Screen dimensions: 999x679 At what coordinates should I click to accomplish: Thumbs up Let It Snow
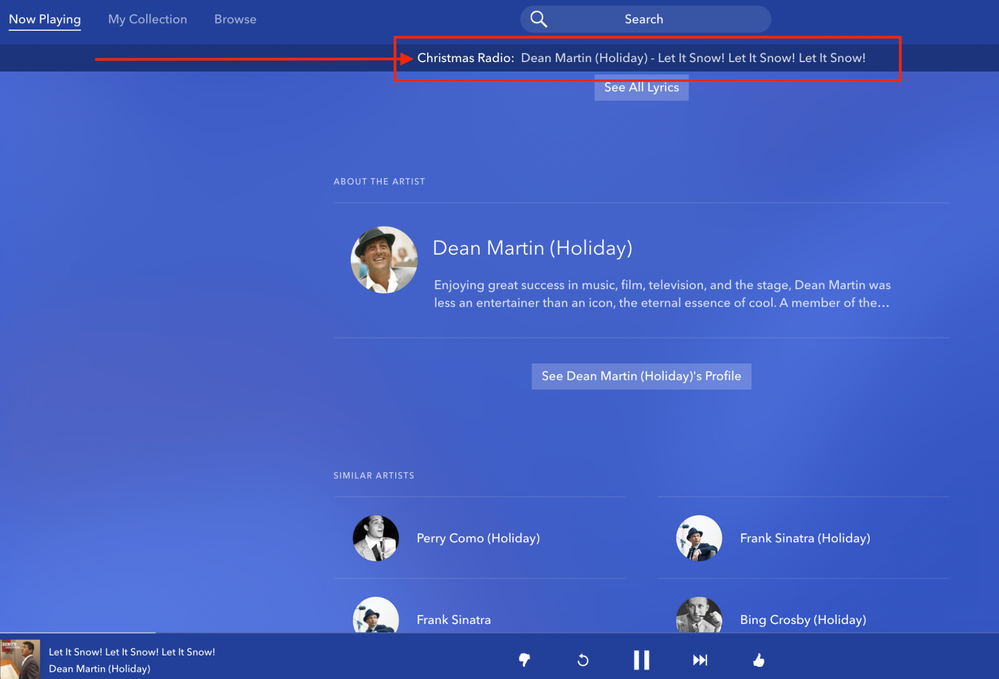[x=758, y=660]
